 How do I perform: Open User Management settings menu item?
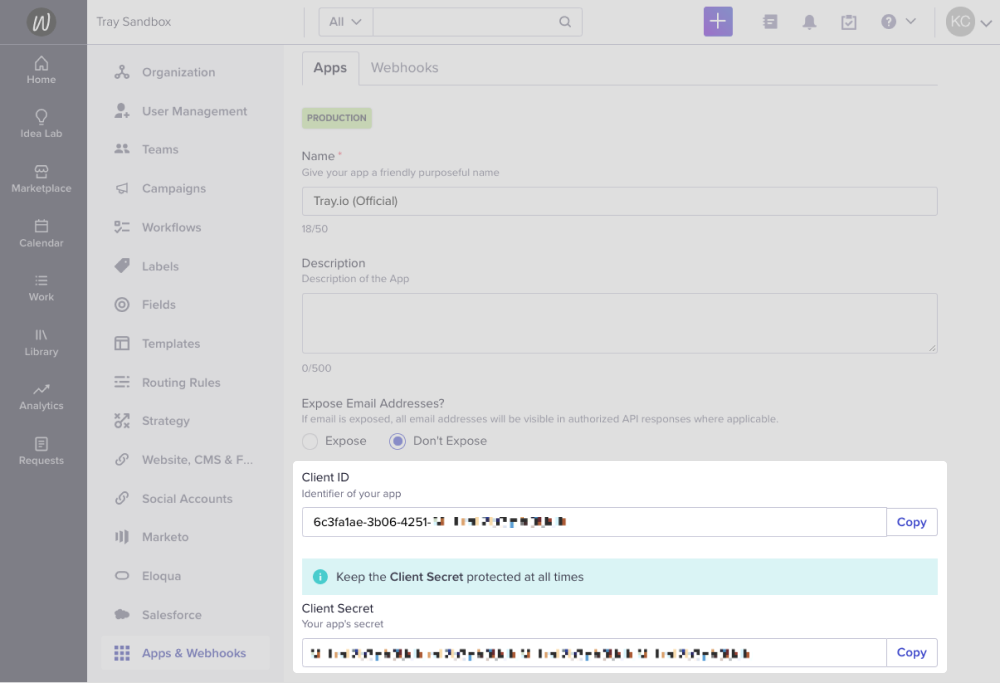coord(194,111)
